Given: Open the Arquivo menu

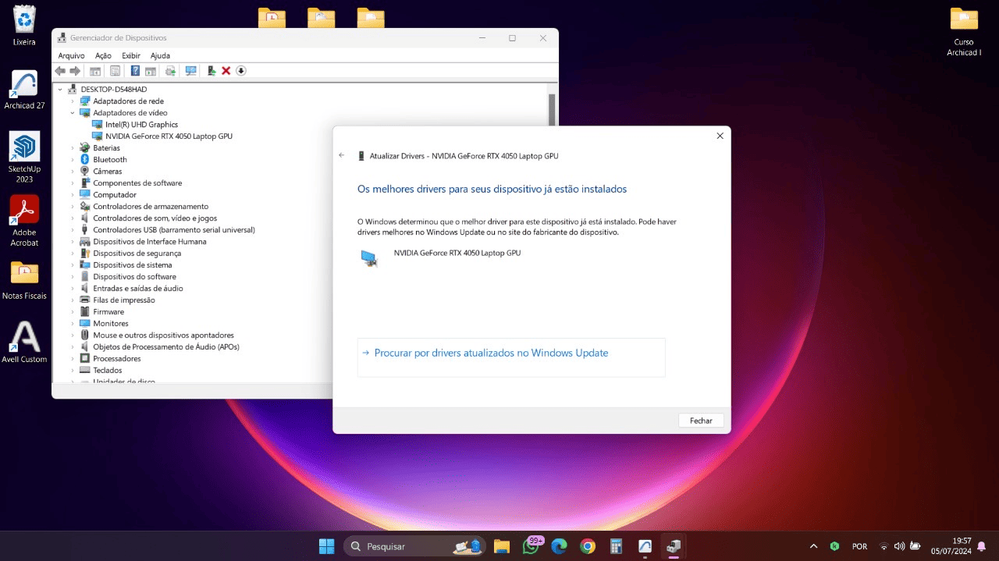Looking at the screenshot, I should (71, 55).
